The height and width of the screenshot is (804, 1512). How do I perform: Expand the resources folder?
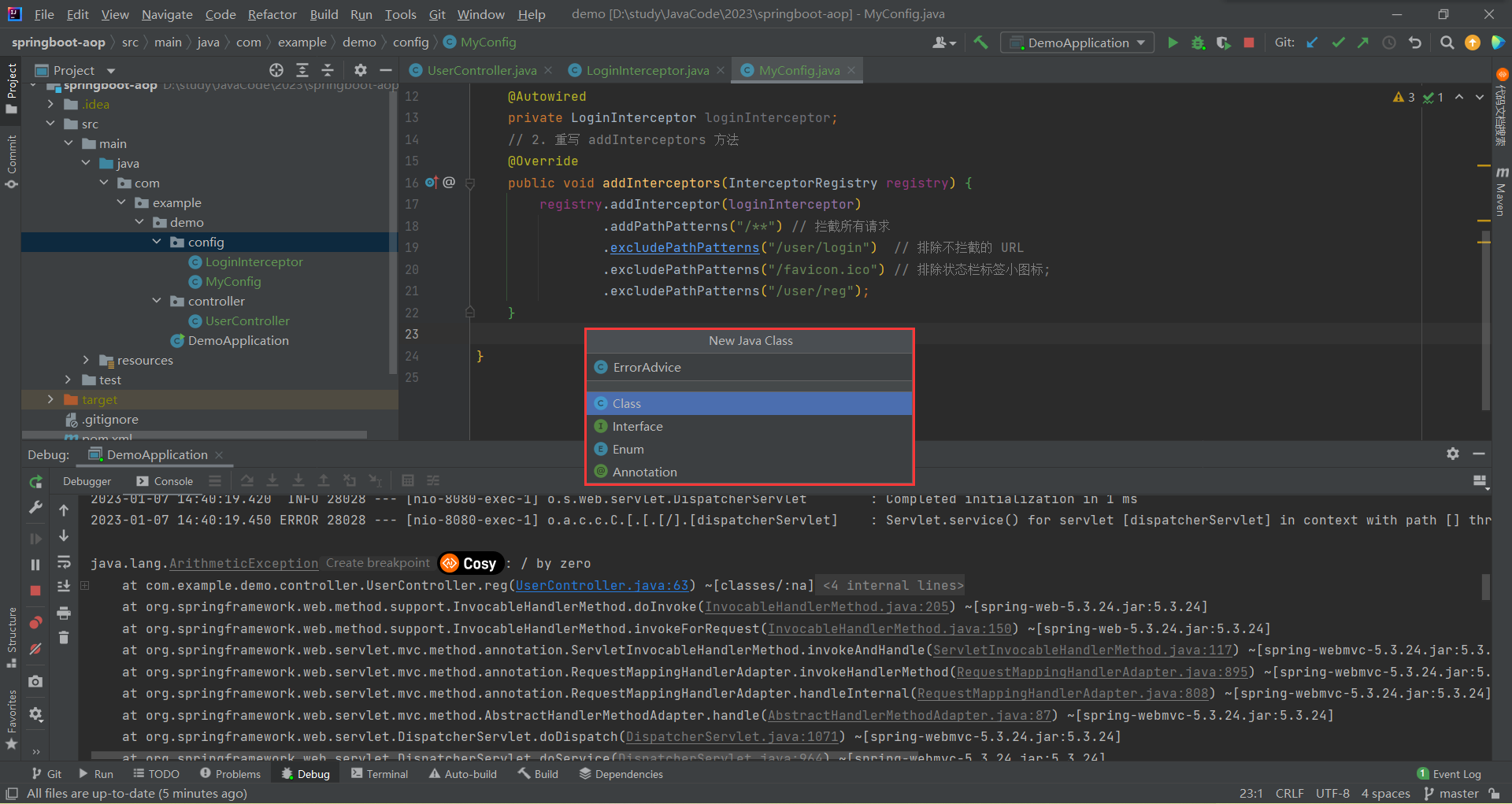pyautogui.click(x=86, y=360)
